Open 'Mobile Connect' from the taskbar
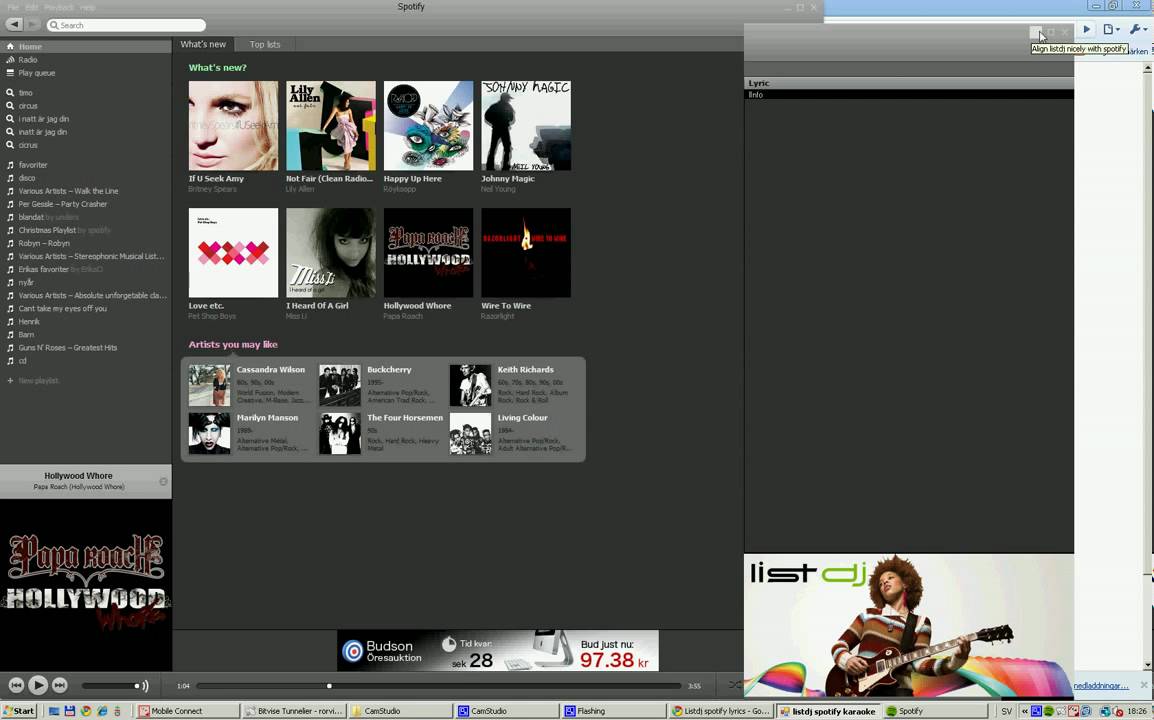The width and height of the screenshot is (1154, 720). click(188, 711)
